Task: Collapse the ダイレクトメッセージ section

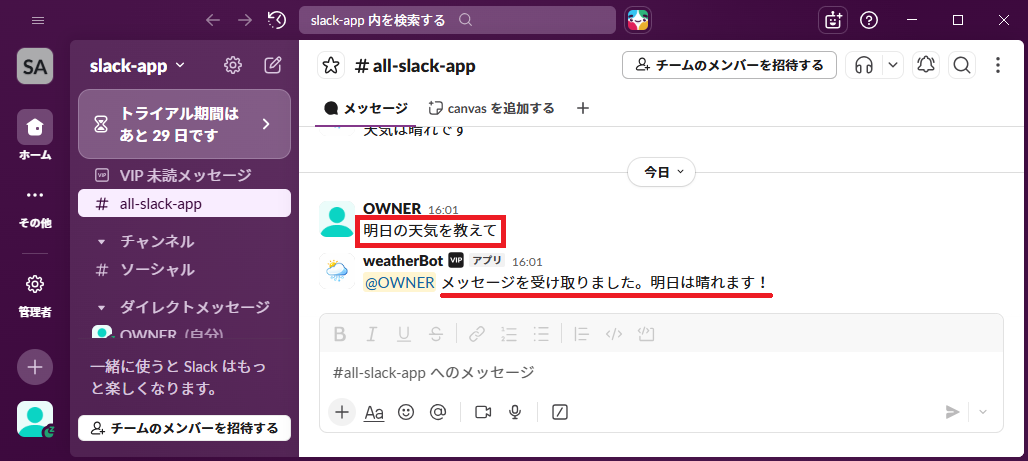Action: [x=101, y=307]
